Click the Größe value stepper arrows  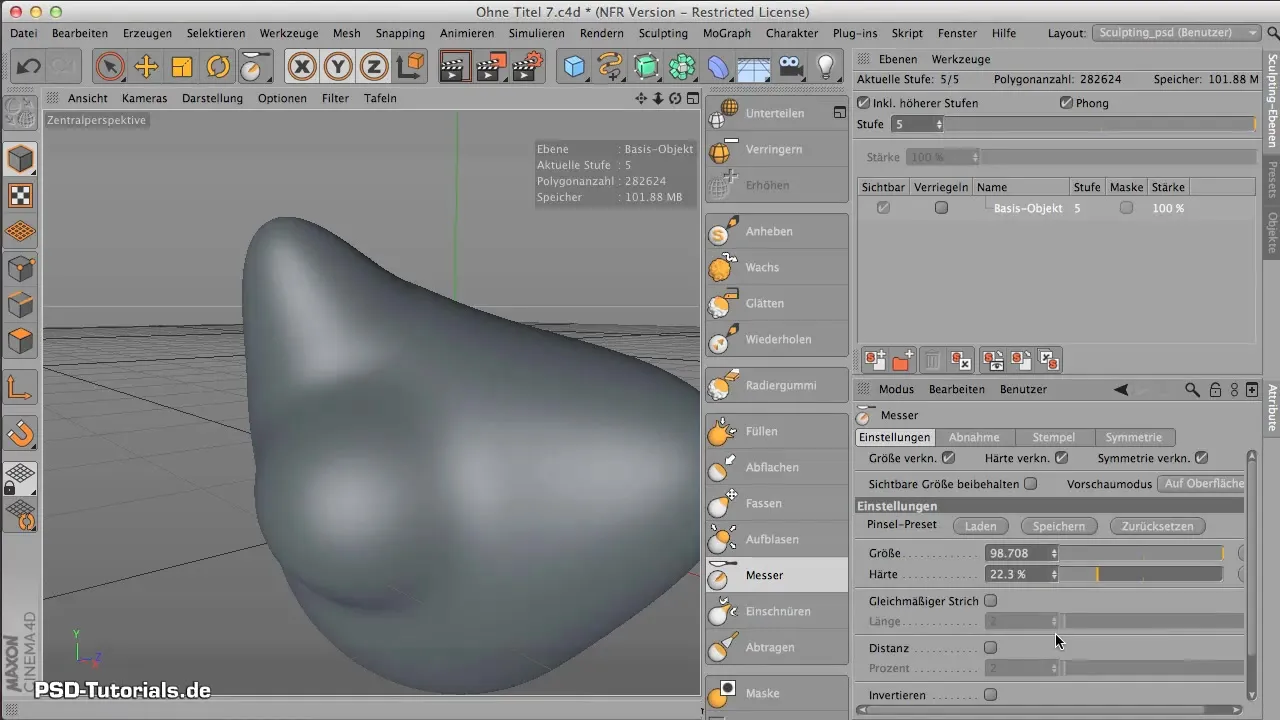coord(1054,553)
